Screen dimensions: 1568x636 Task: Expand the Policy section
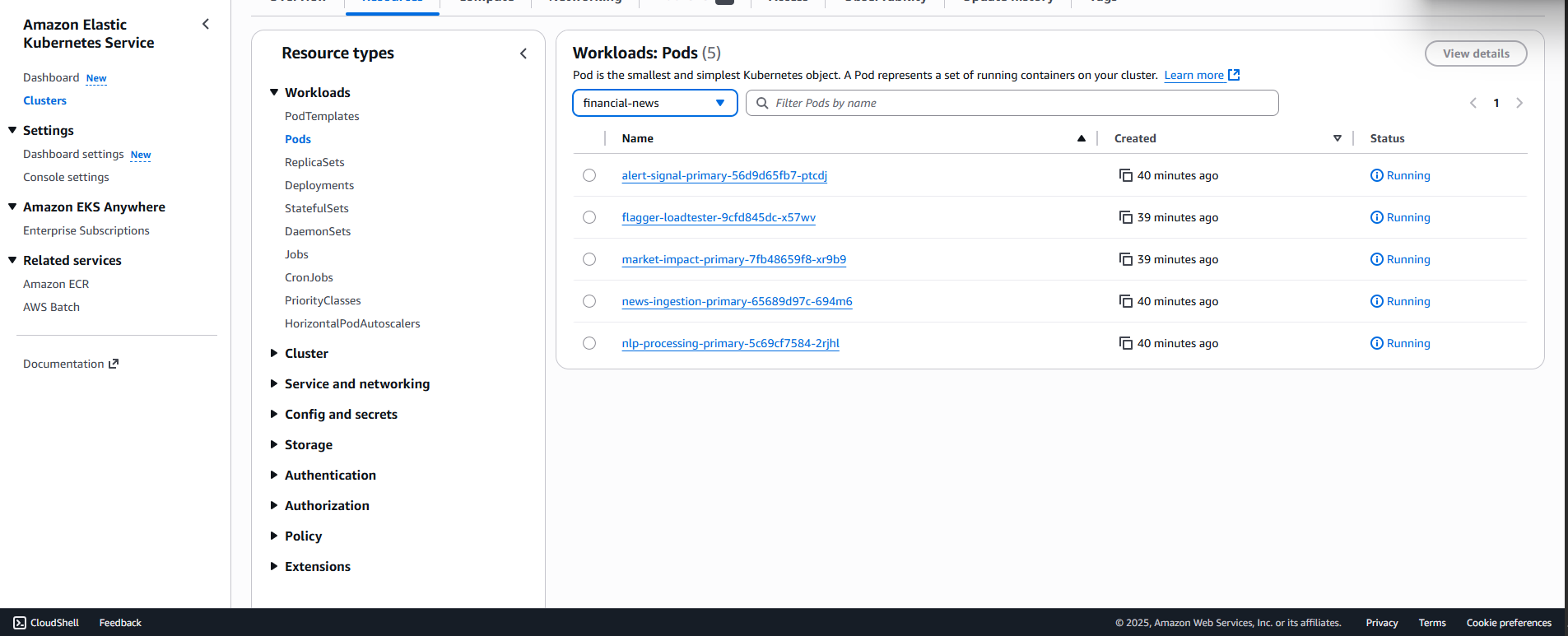tap(274, 536)
